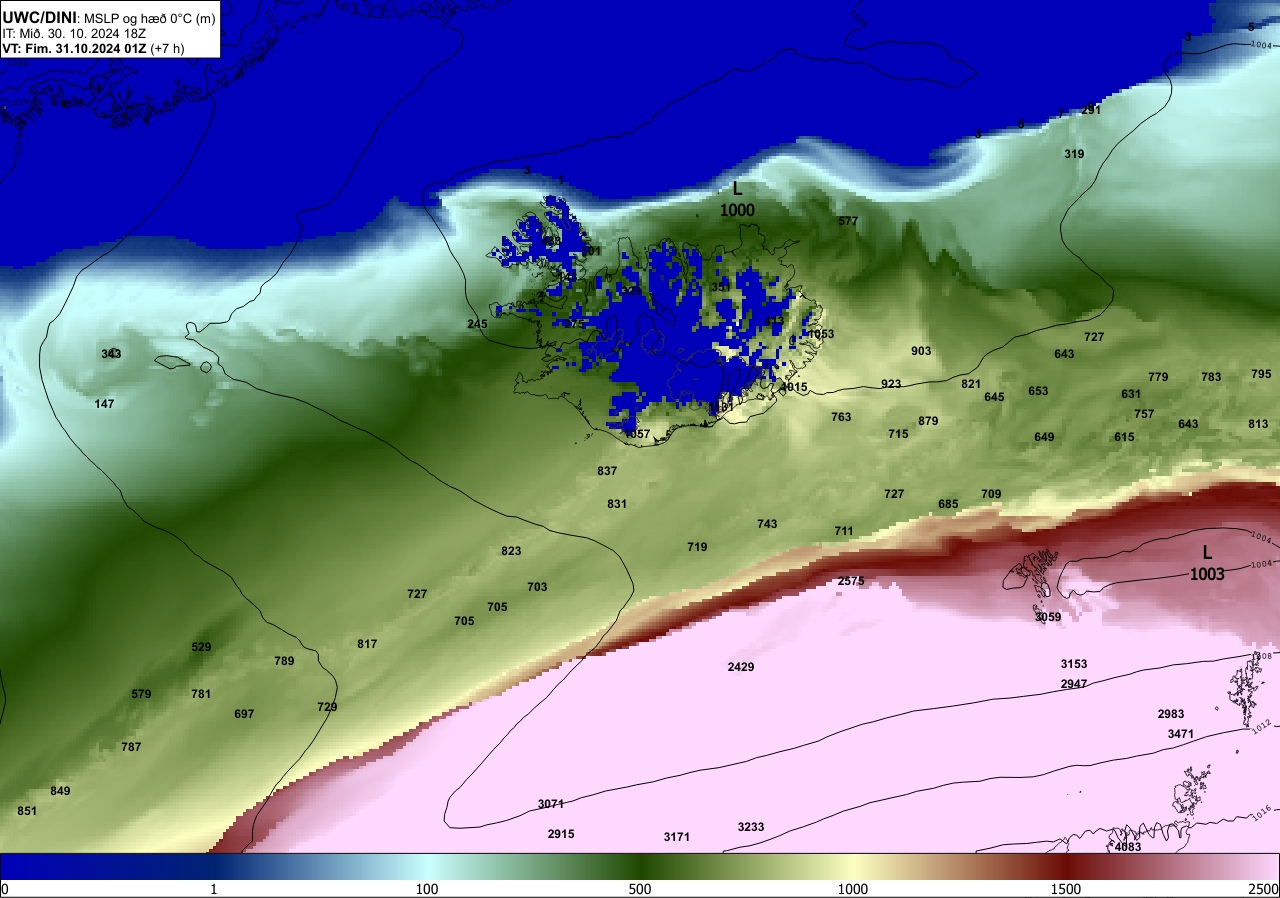The width and height of the screenshot is (1280, 898).
Task: Click the height value 697
Action: pyautogui.click(x=244, y=714)
